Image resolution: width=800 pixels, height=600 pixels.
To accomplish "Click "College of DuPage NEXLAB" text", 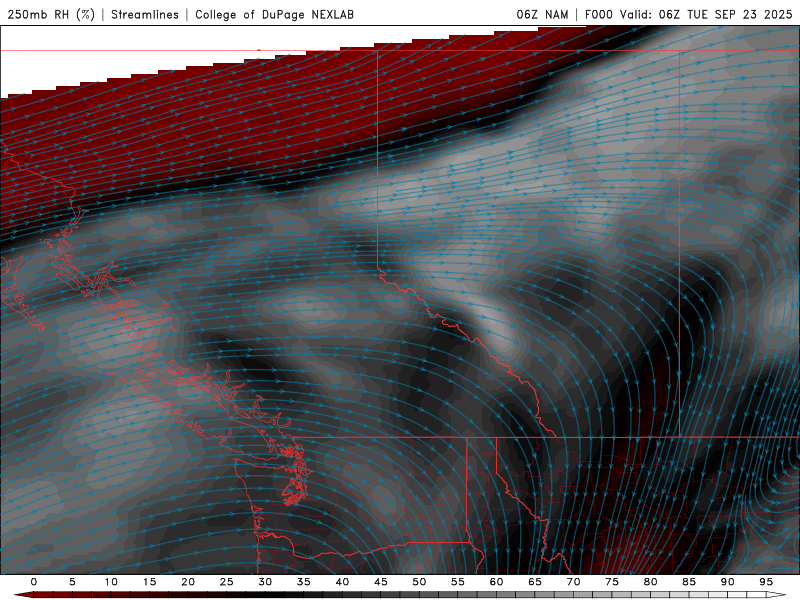I will coord(274,14).
